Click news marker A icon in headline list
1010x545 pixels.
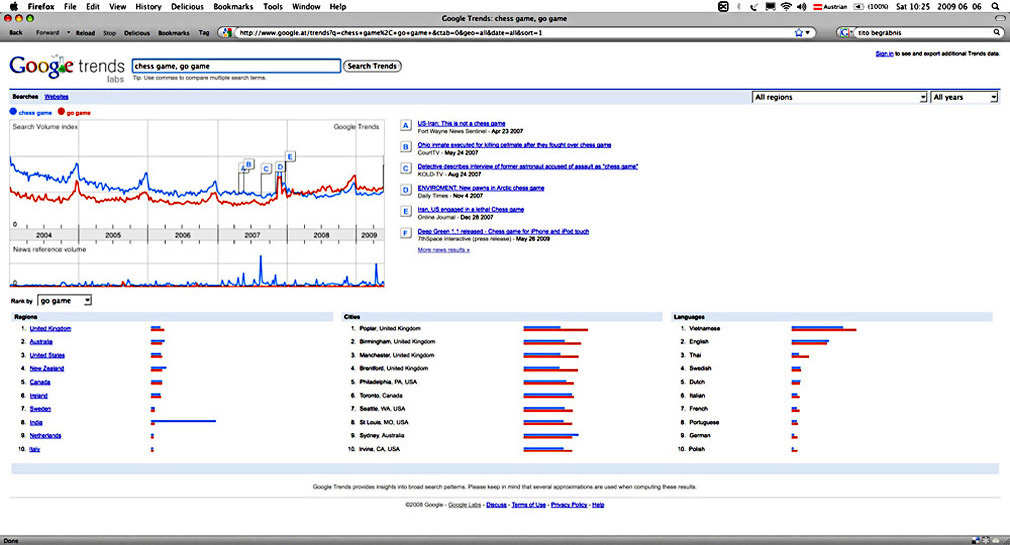point(406,126)
